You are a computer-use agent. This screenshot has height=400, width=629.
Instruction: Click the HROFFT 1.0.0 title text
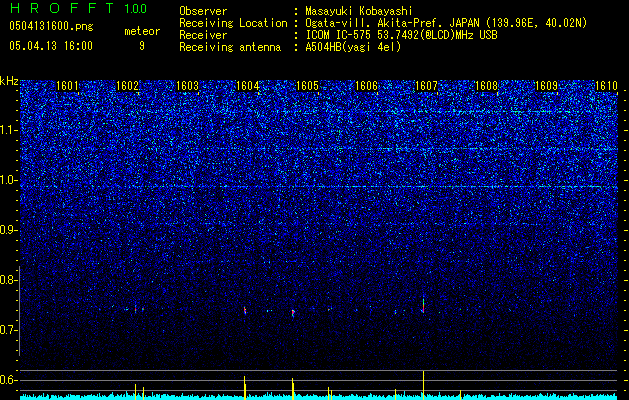pyautogui.click(x=78, y=8)
